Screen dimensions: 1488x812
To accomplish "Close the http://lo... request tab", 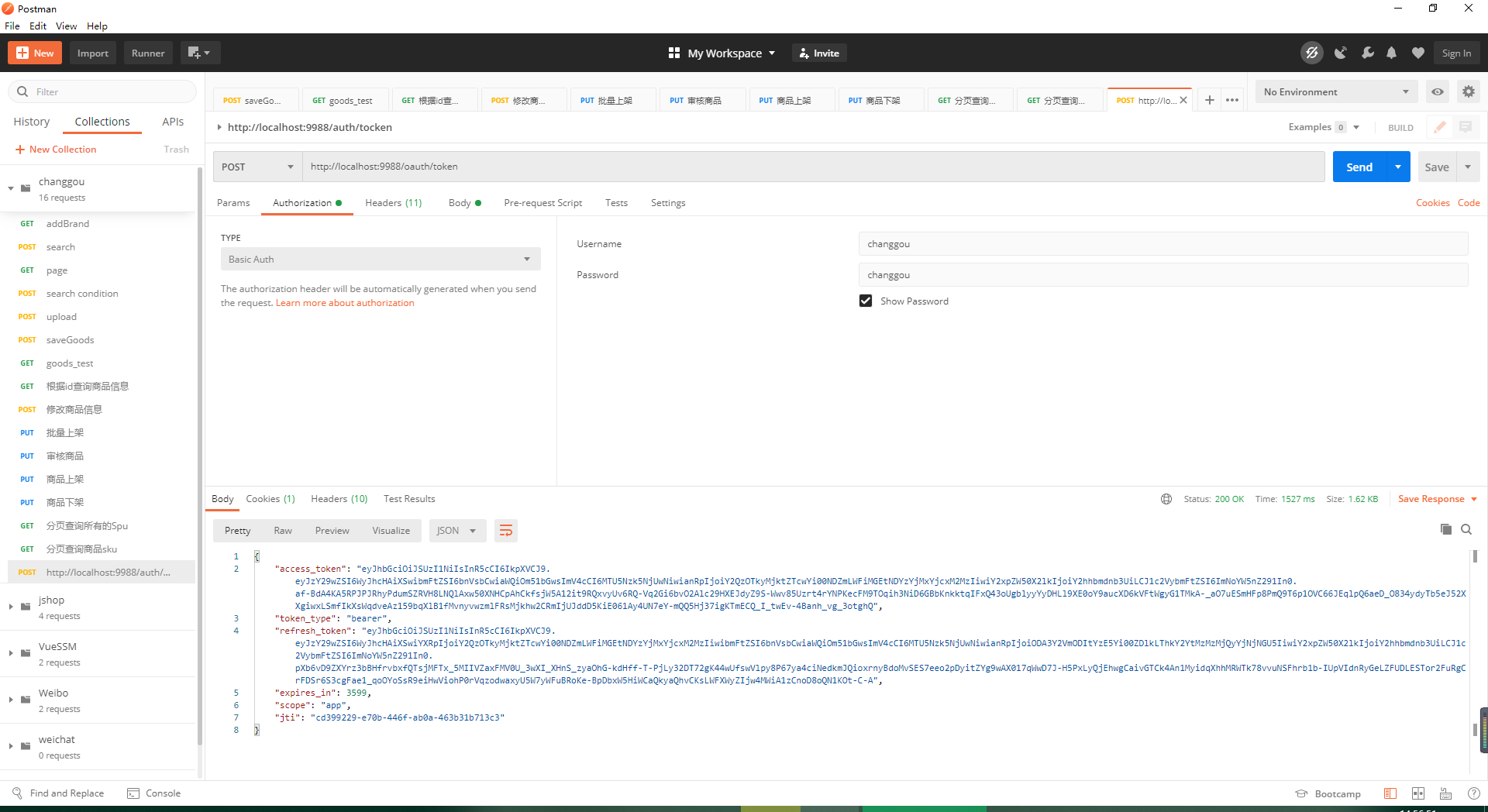I will coord(1183,100).
